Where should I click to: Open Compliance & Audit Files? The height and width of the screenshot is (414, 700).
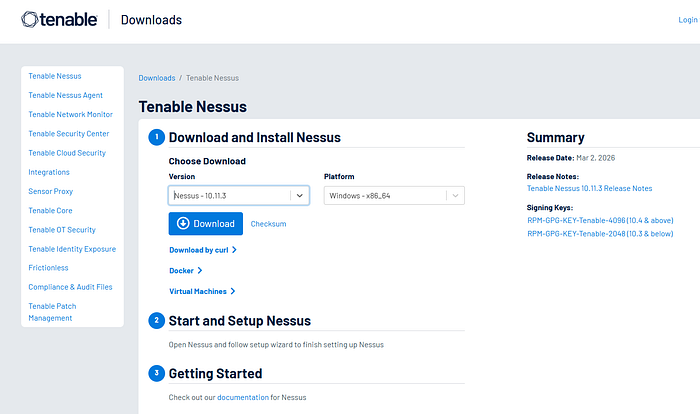coord(71,287)
